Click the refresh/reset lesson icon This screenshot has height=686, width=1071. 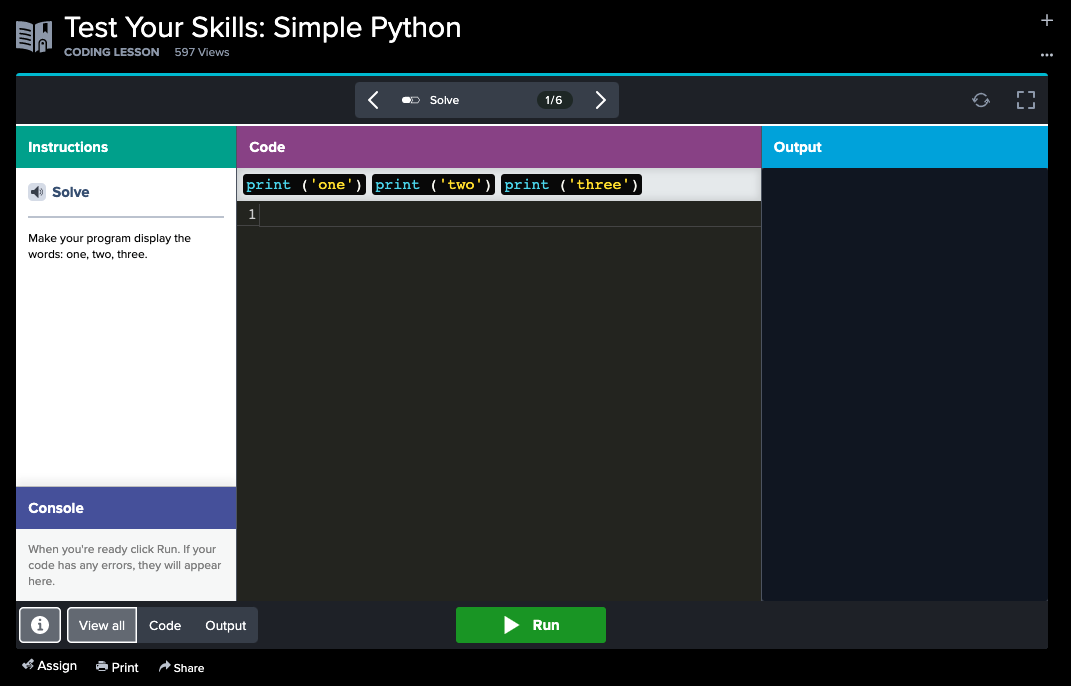(x=981, y=100)
